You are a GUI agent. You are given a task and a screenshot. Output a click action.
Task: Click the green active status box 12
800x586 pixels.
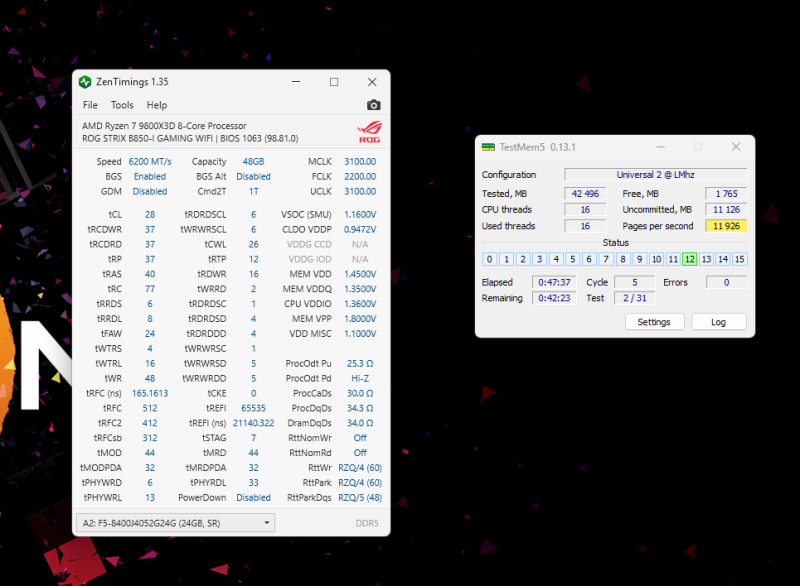point(689,259)
